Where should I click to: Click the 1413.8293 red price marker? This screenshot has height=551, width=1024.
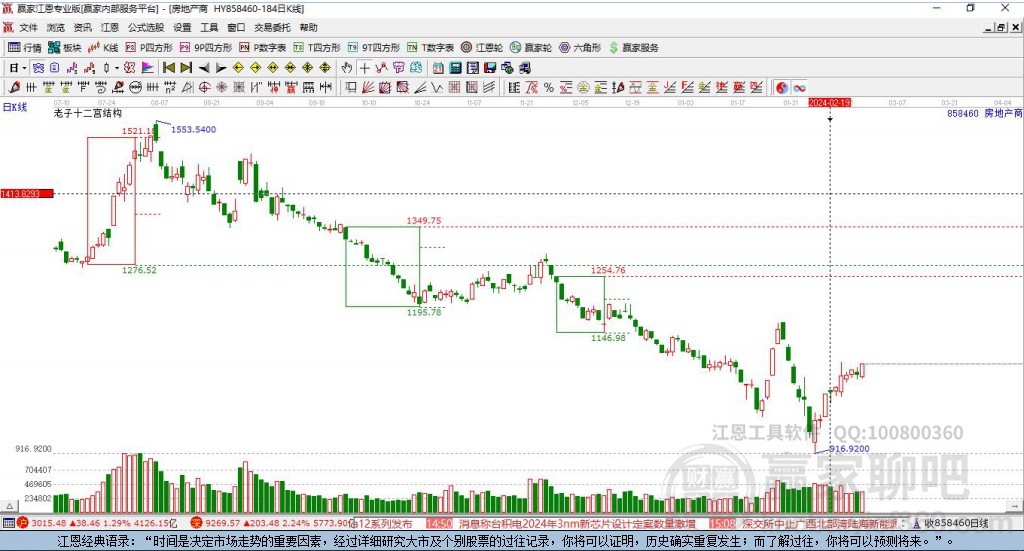point(27,194)
